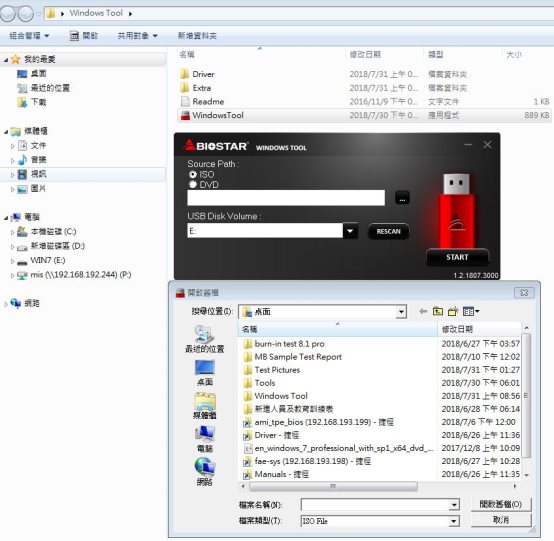Select Tools folder in dialog

point(259,383)
